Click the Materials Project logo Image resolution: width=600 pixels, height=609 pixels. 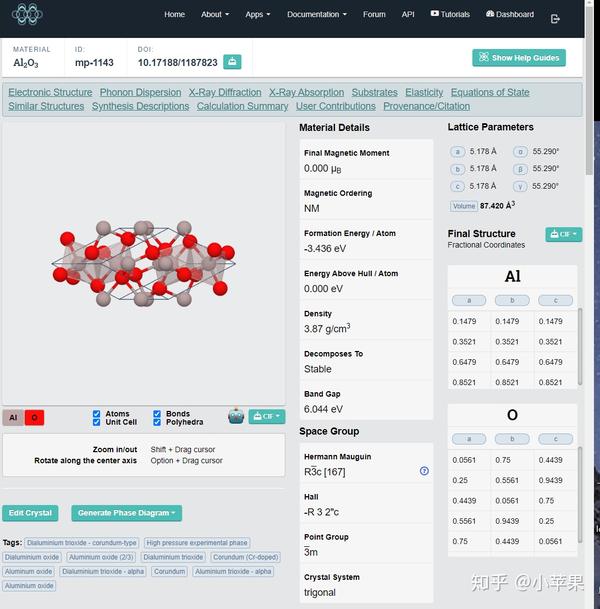pyautogui.click(x=27, y=14)
